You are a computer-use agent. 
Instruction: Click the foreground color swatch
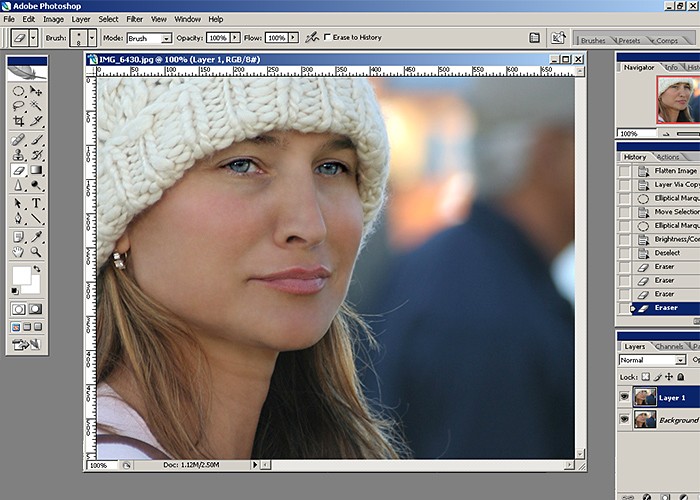tap(21, 275)
